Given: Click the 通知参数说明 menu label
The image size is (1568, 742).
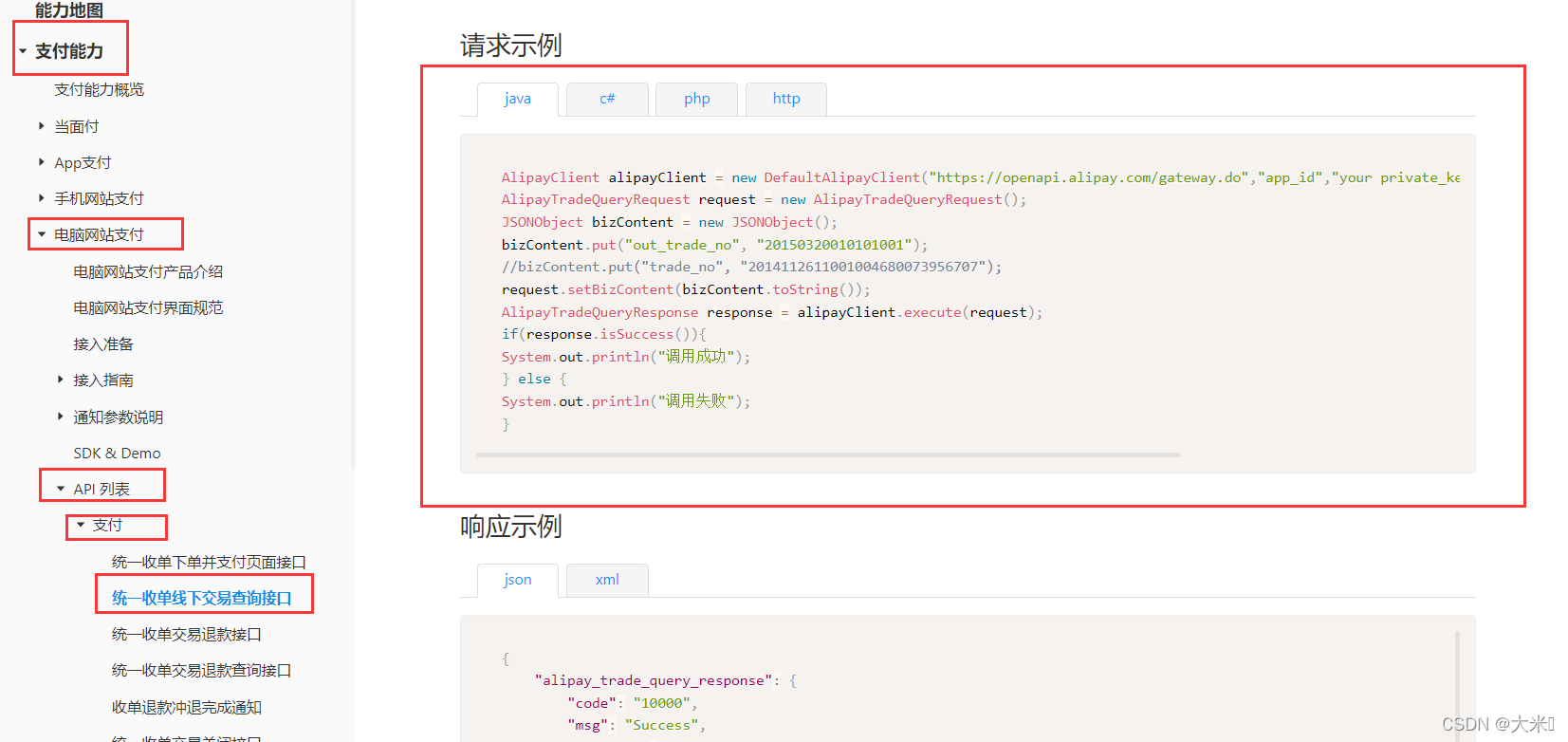Looking at the screenshot, I should [x=119, y=417].
